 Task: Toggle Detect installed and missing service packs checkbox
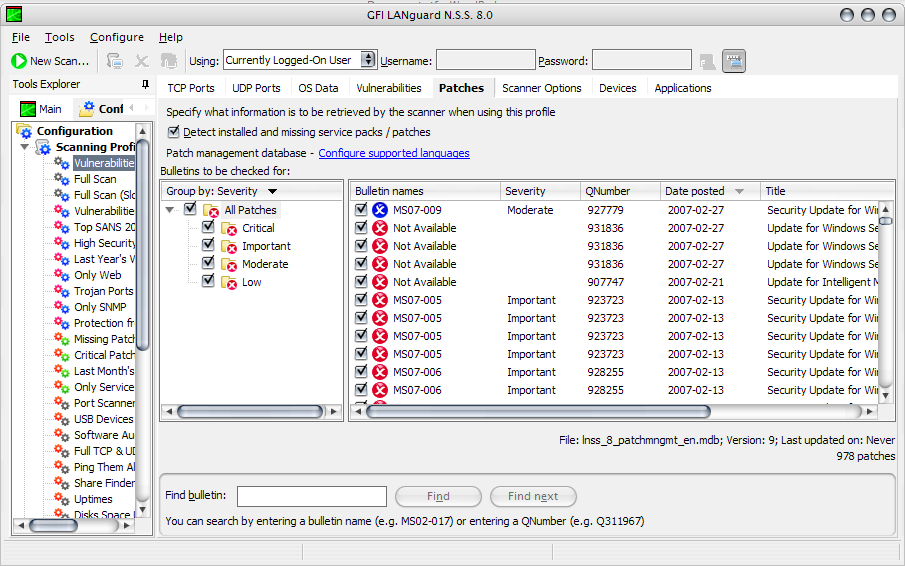point(173,132)
